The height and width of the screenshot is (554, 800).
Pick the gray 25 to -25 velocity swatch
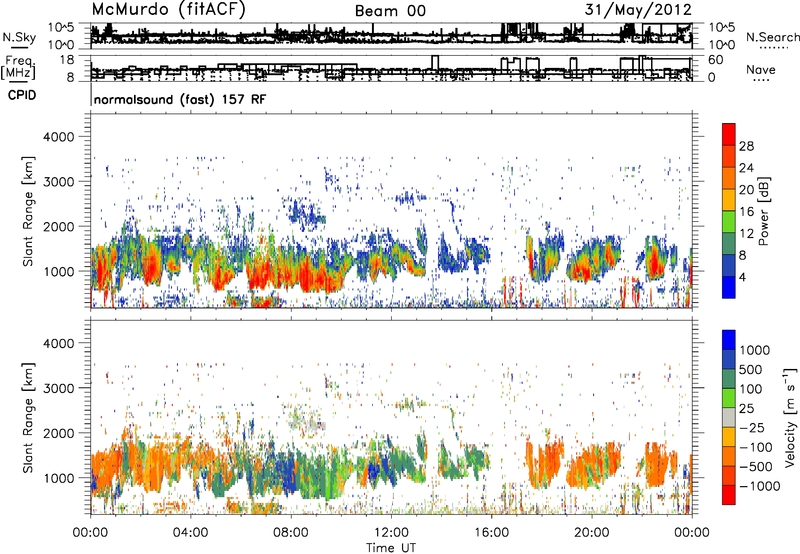(x=729, y=417)
